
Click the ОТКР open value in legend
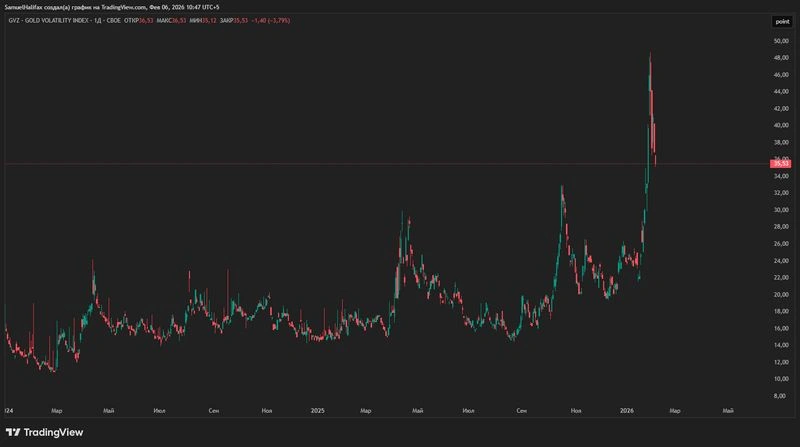[146, 20]
